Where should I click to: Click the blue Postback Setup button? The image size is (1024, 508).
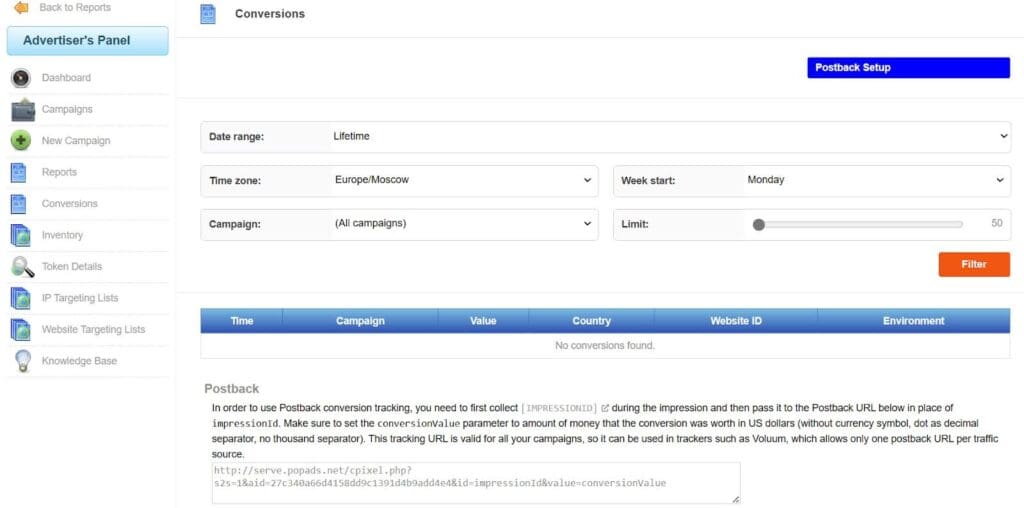tap(908, 68)
